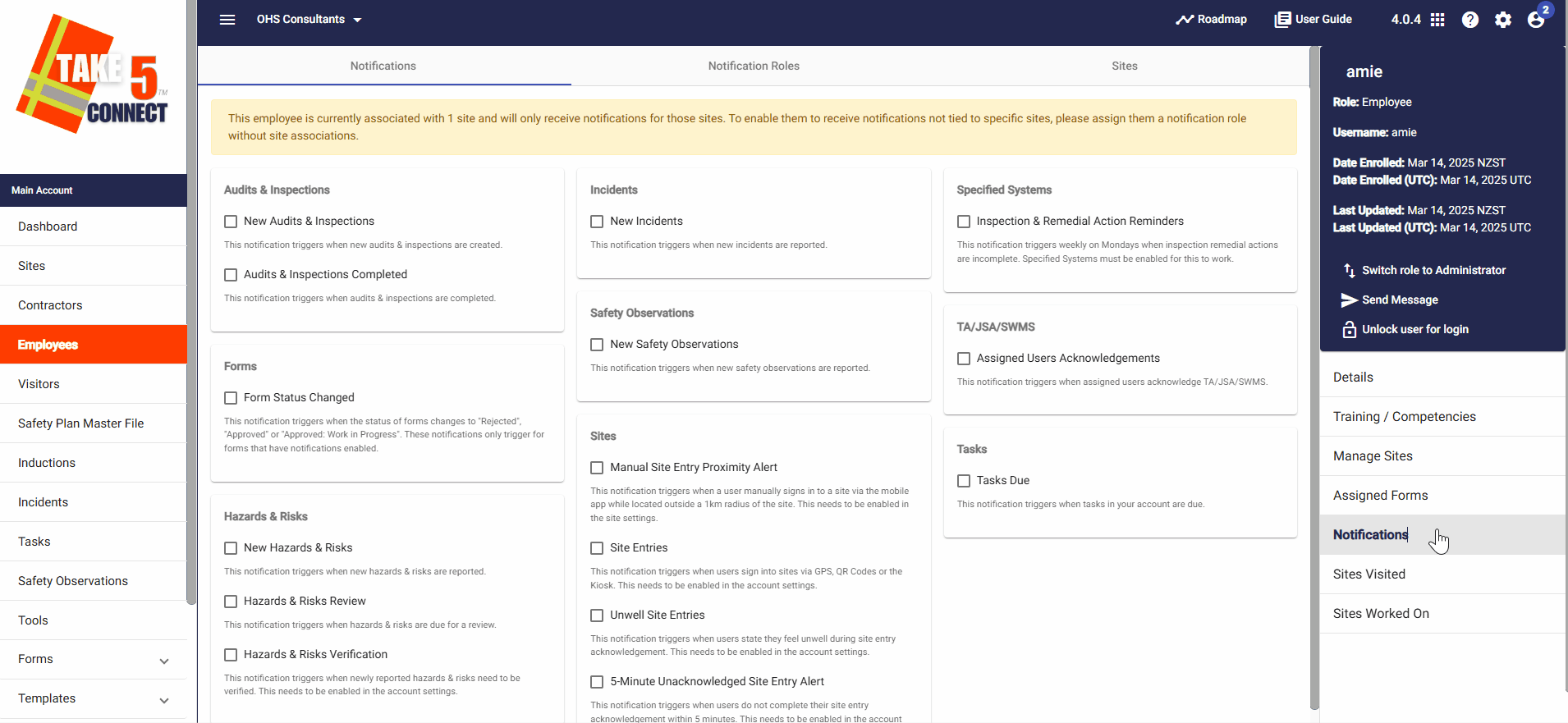Open Sites Visited in employee panel
This screenshot has height=723, width=1568.
[1442, 574]
